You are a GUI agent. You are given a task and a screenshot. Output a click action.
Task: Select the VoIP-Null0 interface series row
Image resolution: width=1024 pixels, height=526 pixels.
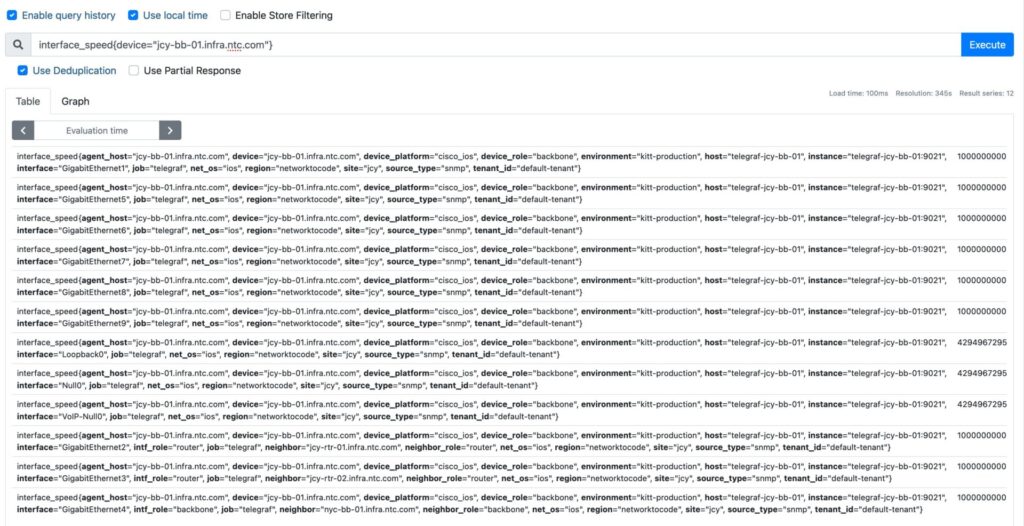coord(480,410)
